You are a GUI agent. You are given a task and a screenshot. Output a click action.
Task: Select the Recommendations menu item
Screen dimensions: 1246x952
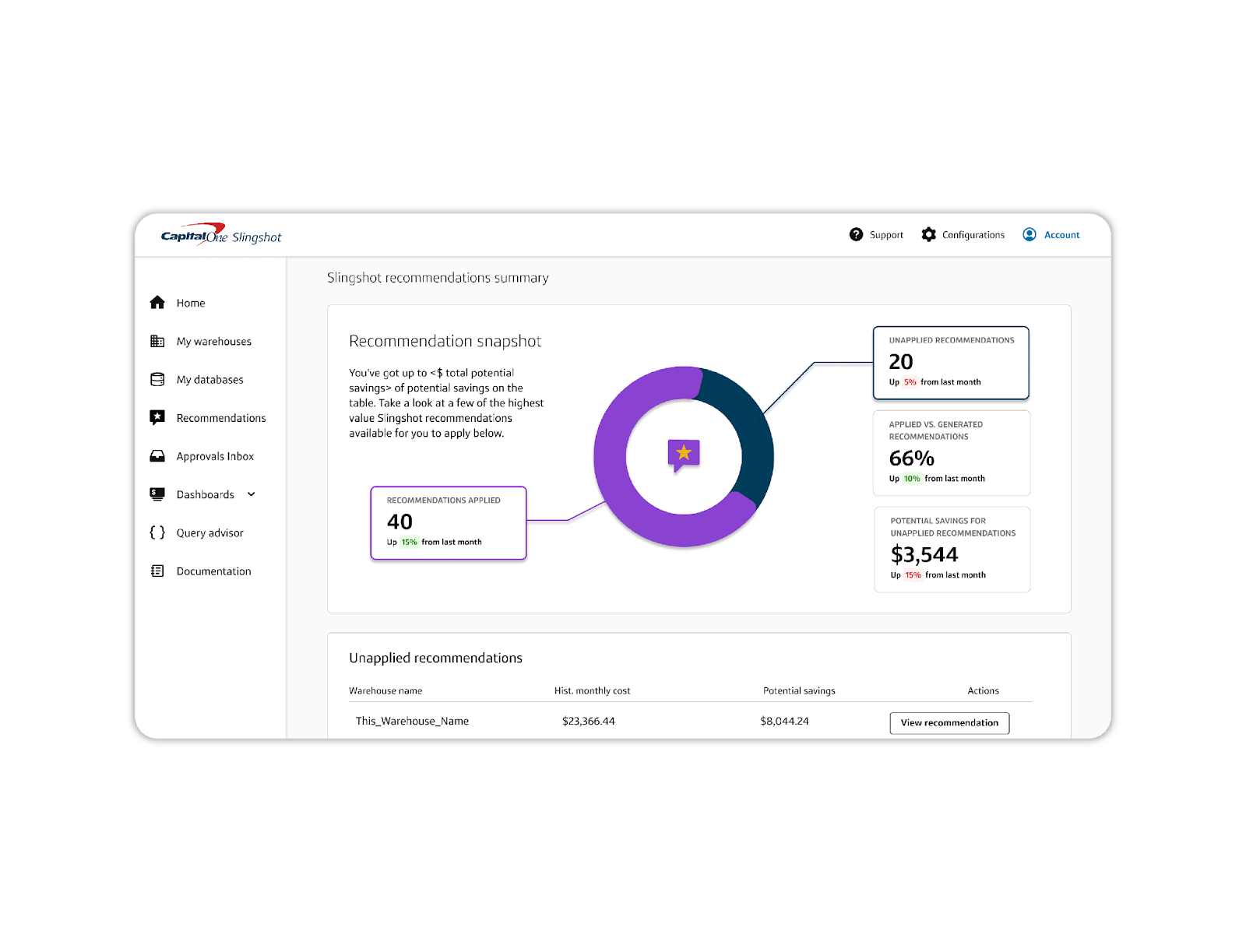220,417
